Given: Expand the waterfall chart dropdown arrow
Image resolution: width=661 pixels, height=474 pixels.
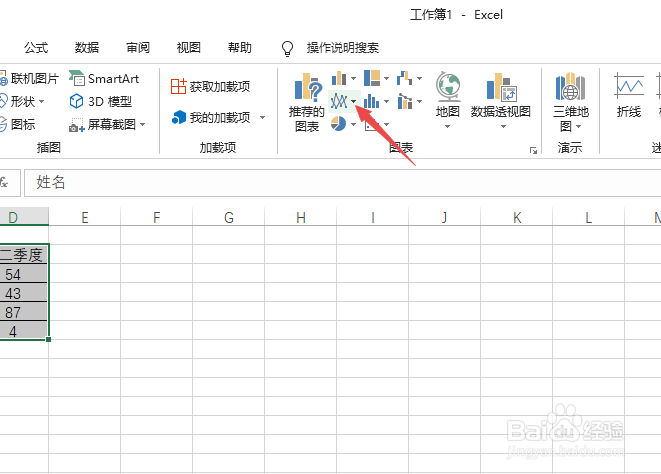Looking at the screenshot, I should click(419, 78).
